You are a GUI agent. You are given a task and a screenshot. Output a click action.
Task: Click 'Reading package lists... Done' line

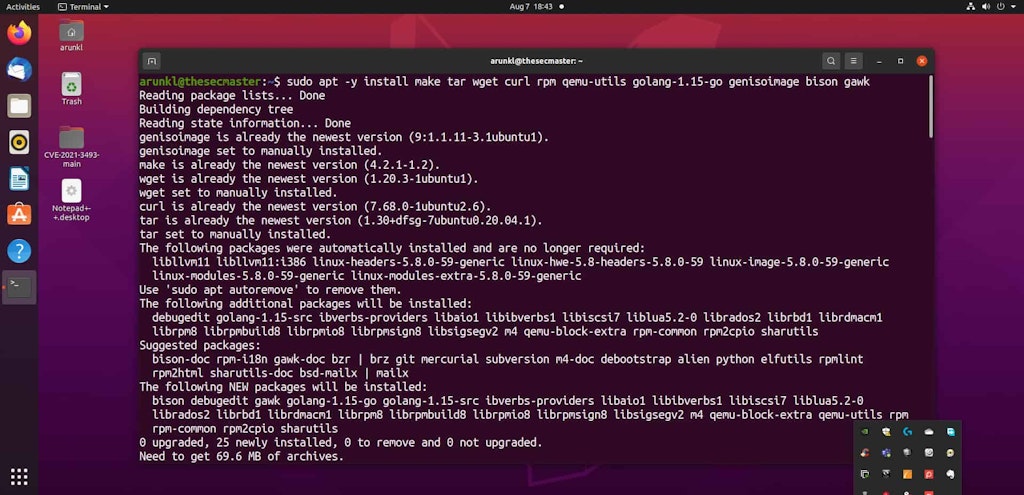coord(232,95)
